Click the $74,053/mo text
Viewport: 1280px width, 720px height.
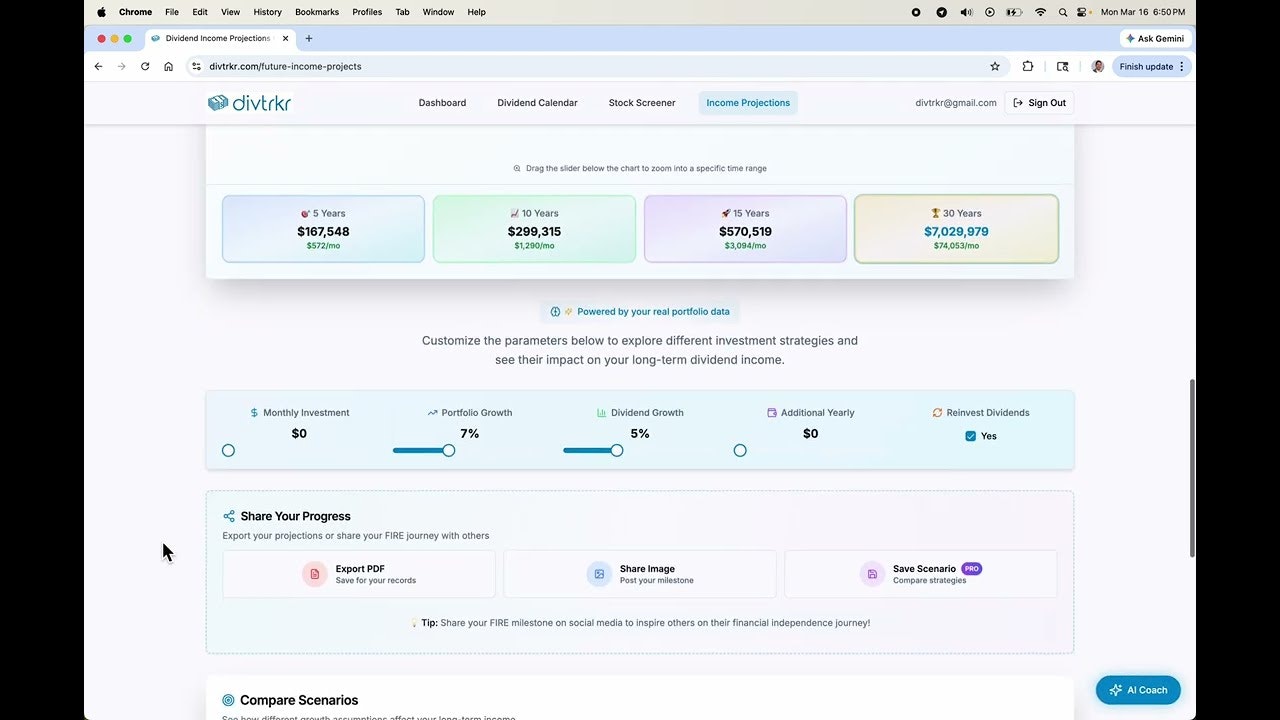[x=956, y=246]
